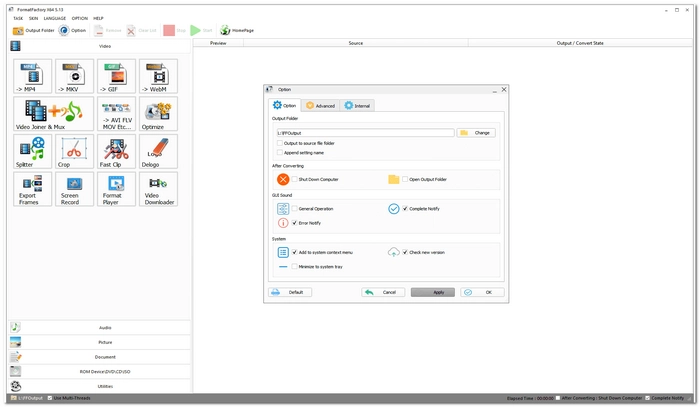Expand the Utilities category
The width and height of the screenshot is (700, 407).
100,386
